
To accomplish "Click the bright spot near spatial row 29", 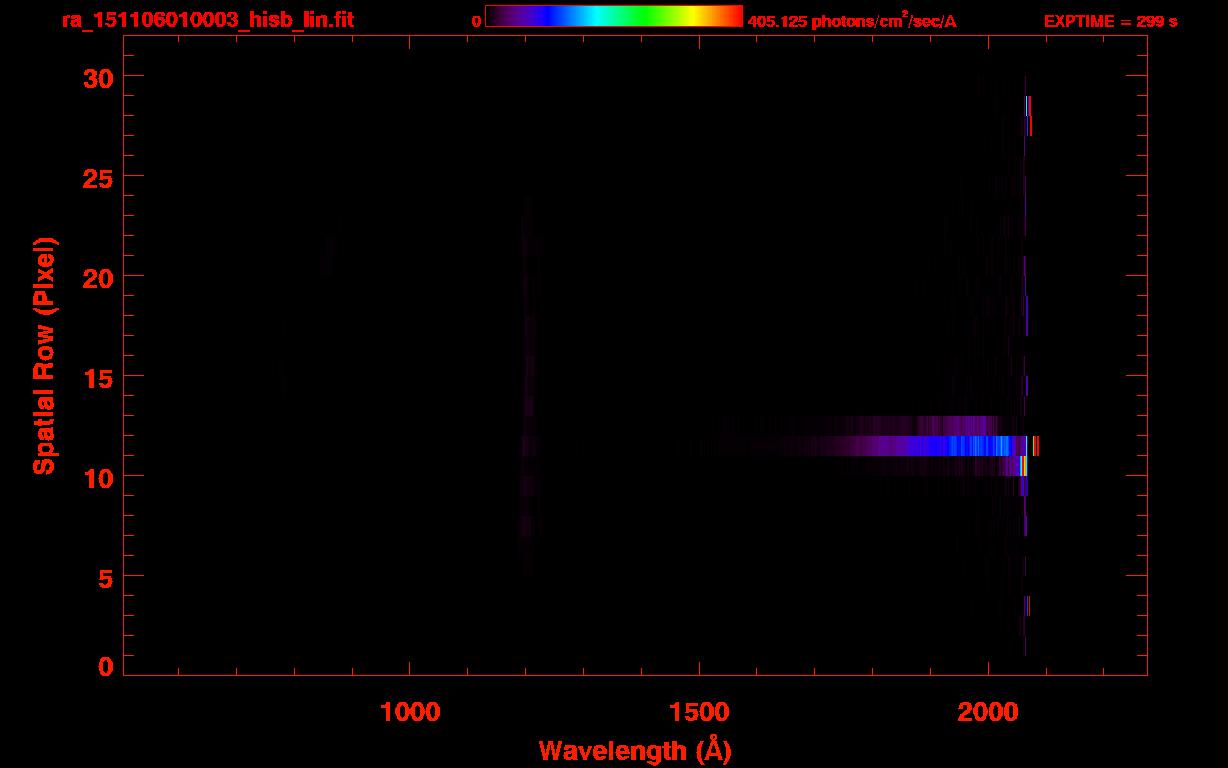I will [x=1027, y=108].
